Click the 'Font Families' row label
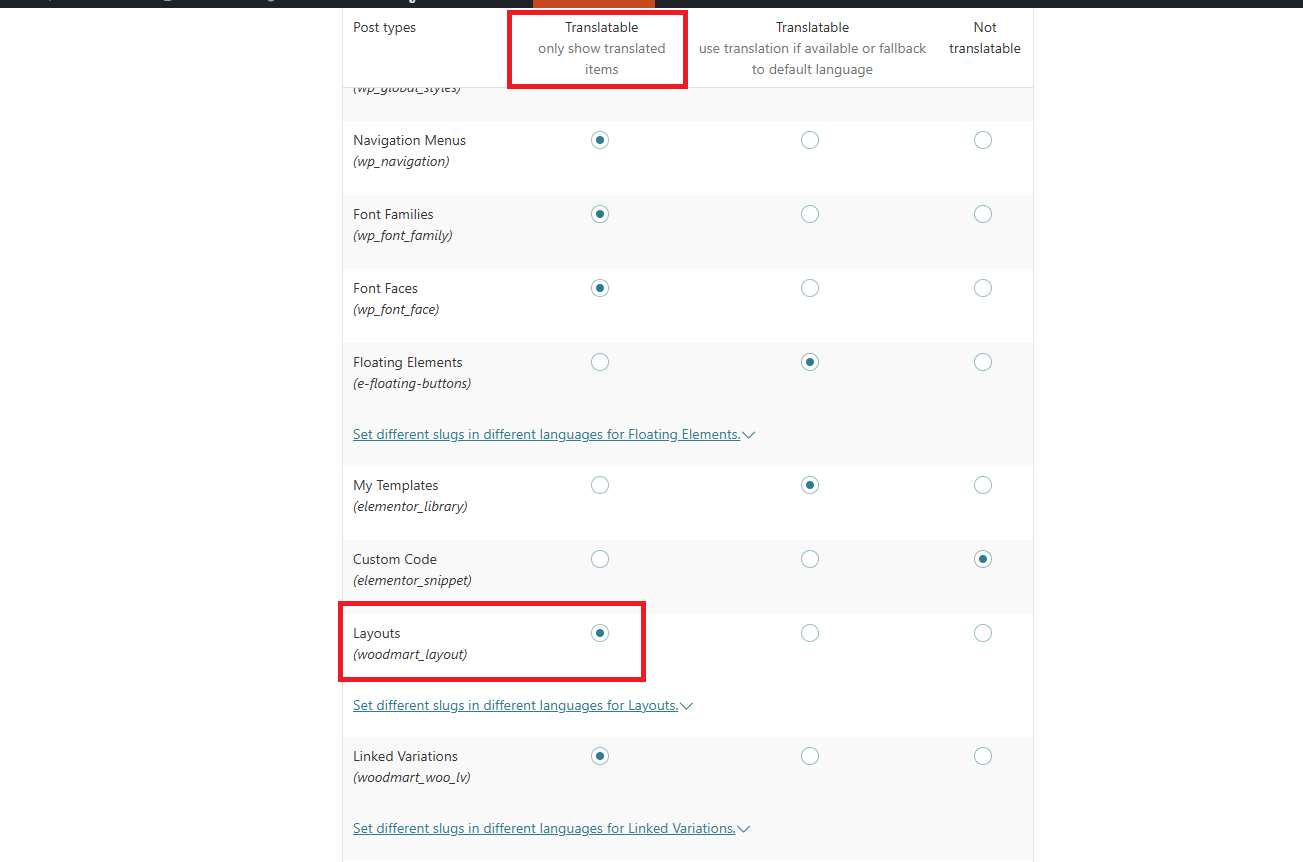 point(393,214)
